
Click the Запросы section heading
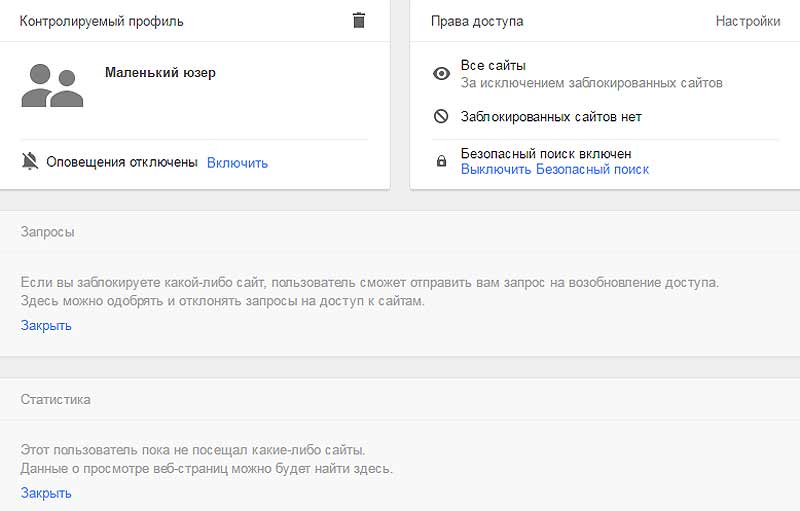click(x=47, y=232)
